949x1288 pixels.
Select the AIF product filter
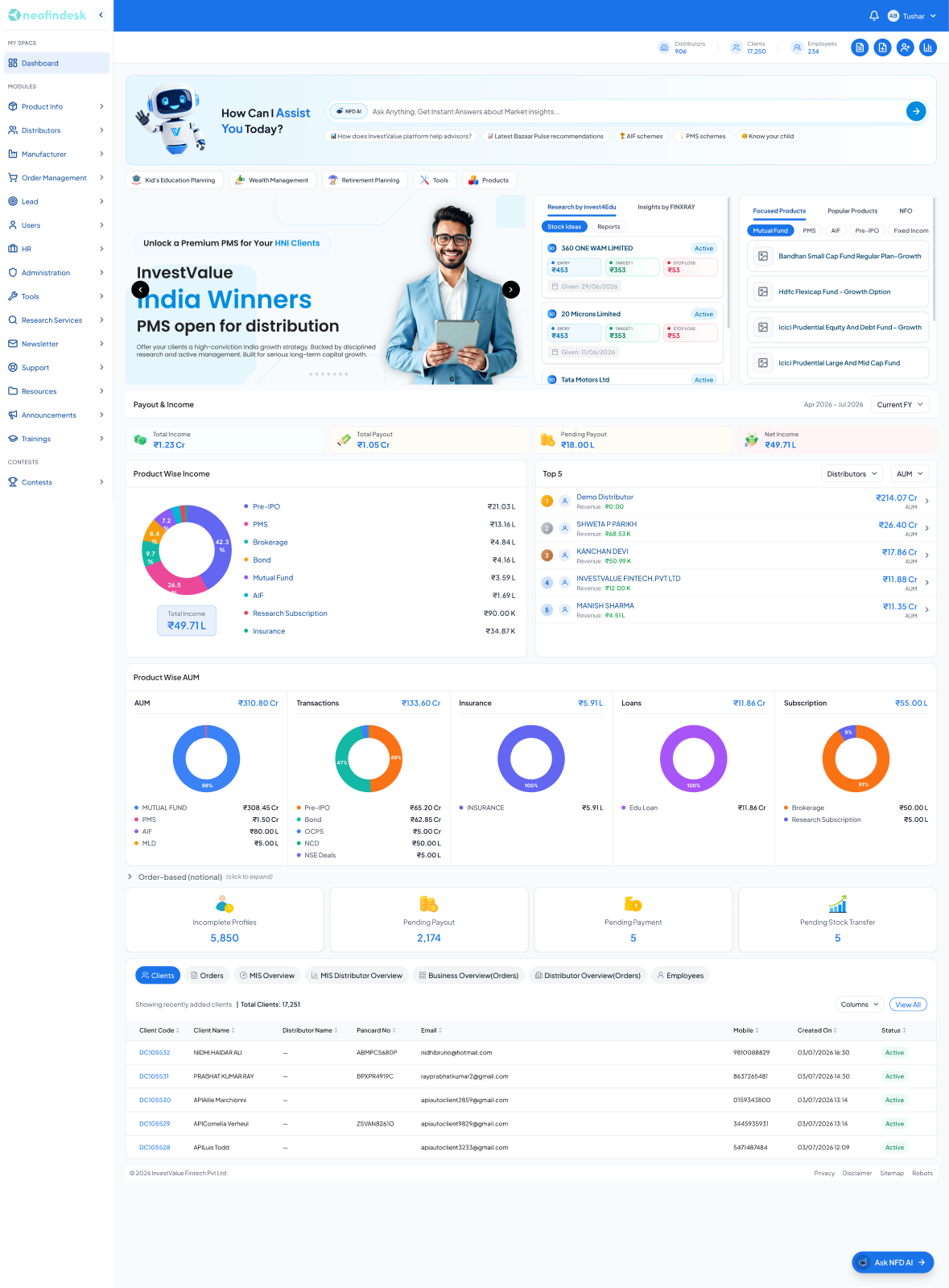(x=836, y=230)
